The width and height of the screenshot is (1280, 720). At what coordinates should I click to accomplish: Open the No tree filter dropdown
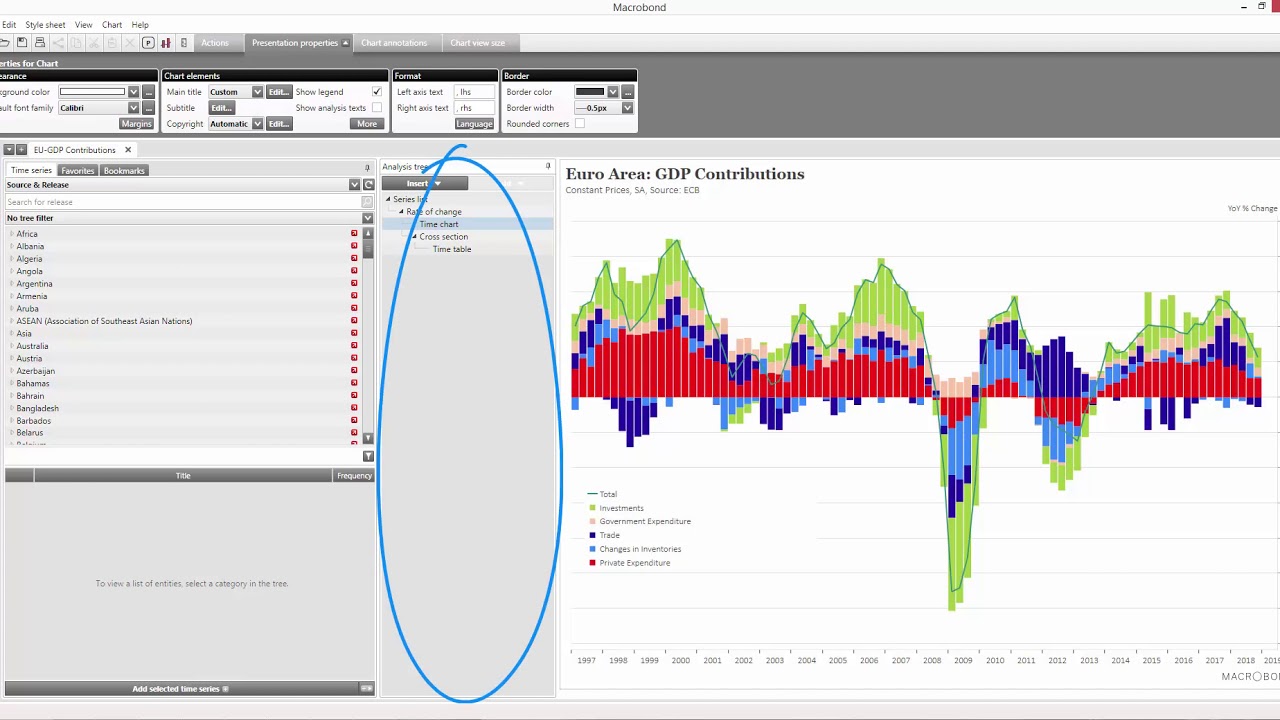367,218
